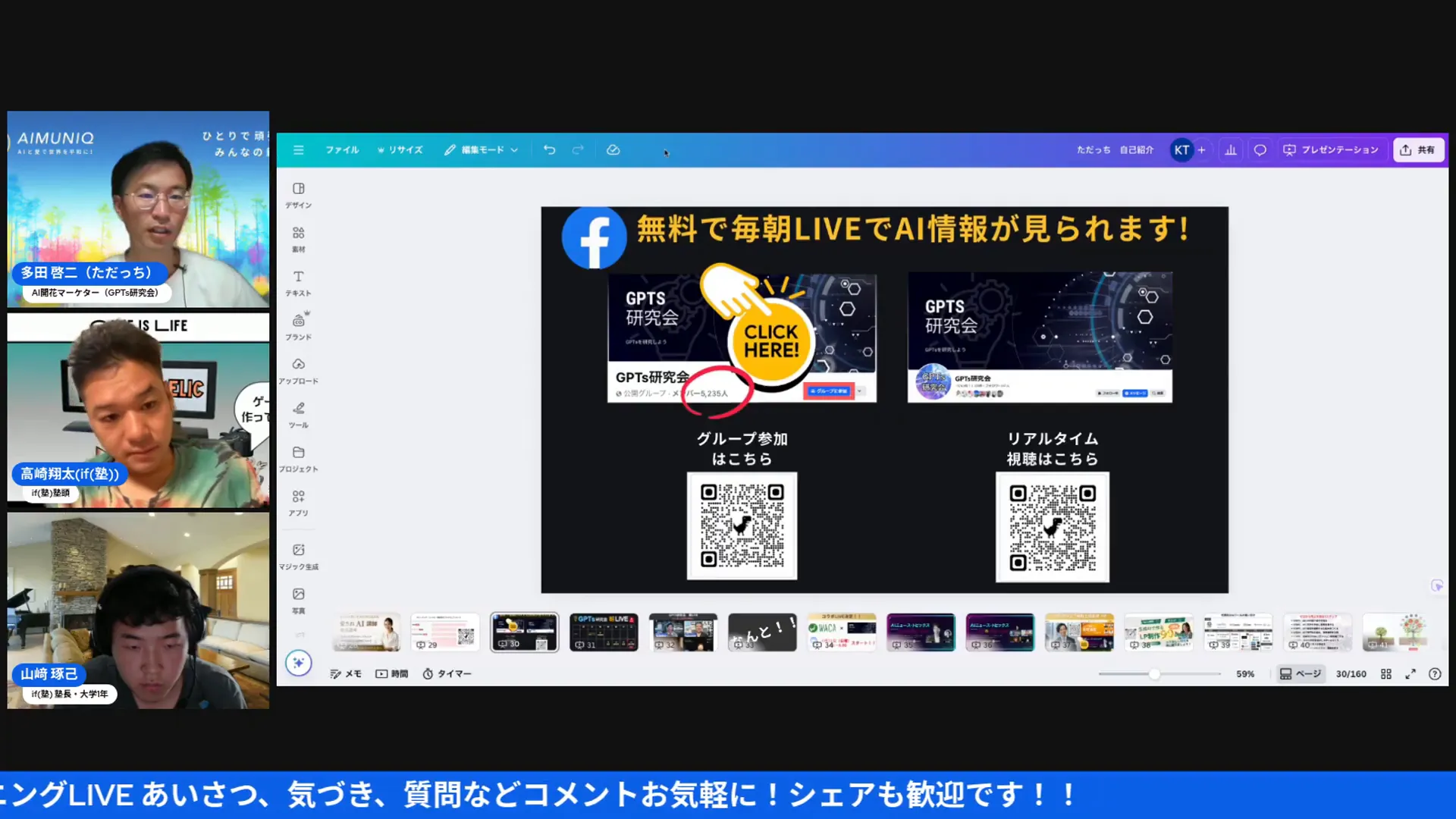Open the デザイン (Design) panel
Screen dimensions: 1456x819
(298, 195)
